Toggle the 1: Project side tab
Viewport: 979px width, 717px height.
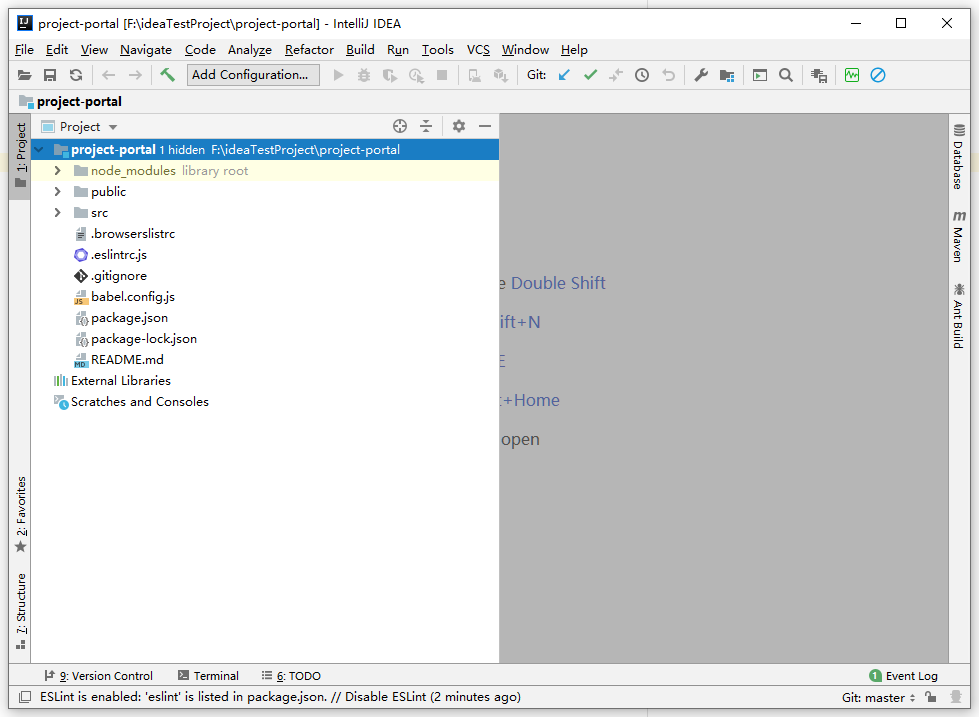(20, 156)
